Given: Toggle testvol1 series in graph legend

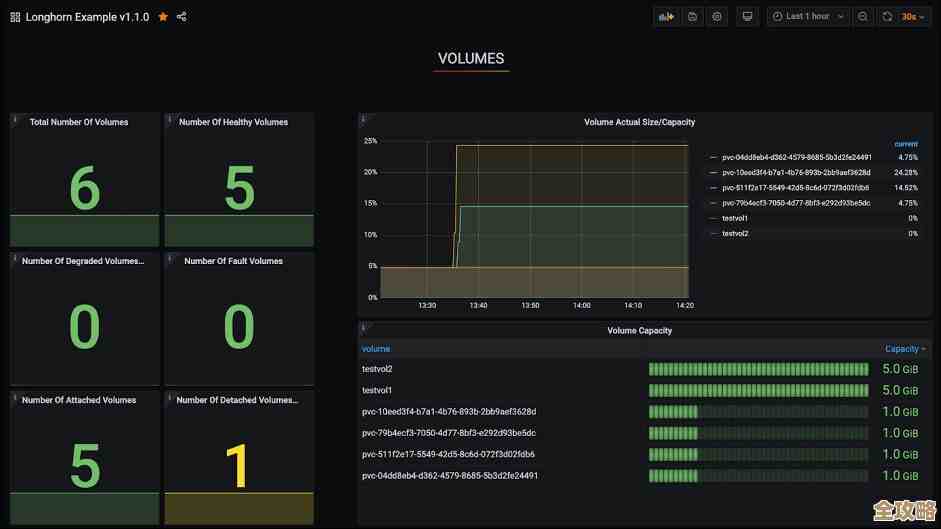Looking at the screenshot, I should [x=735, y=218].
